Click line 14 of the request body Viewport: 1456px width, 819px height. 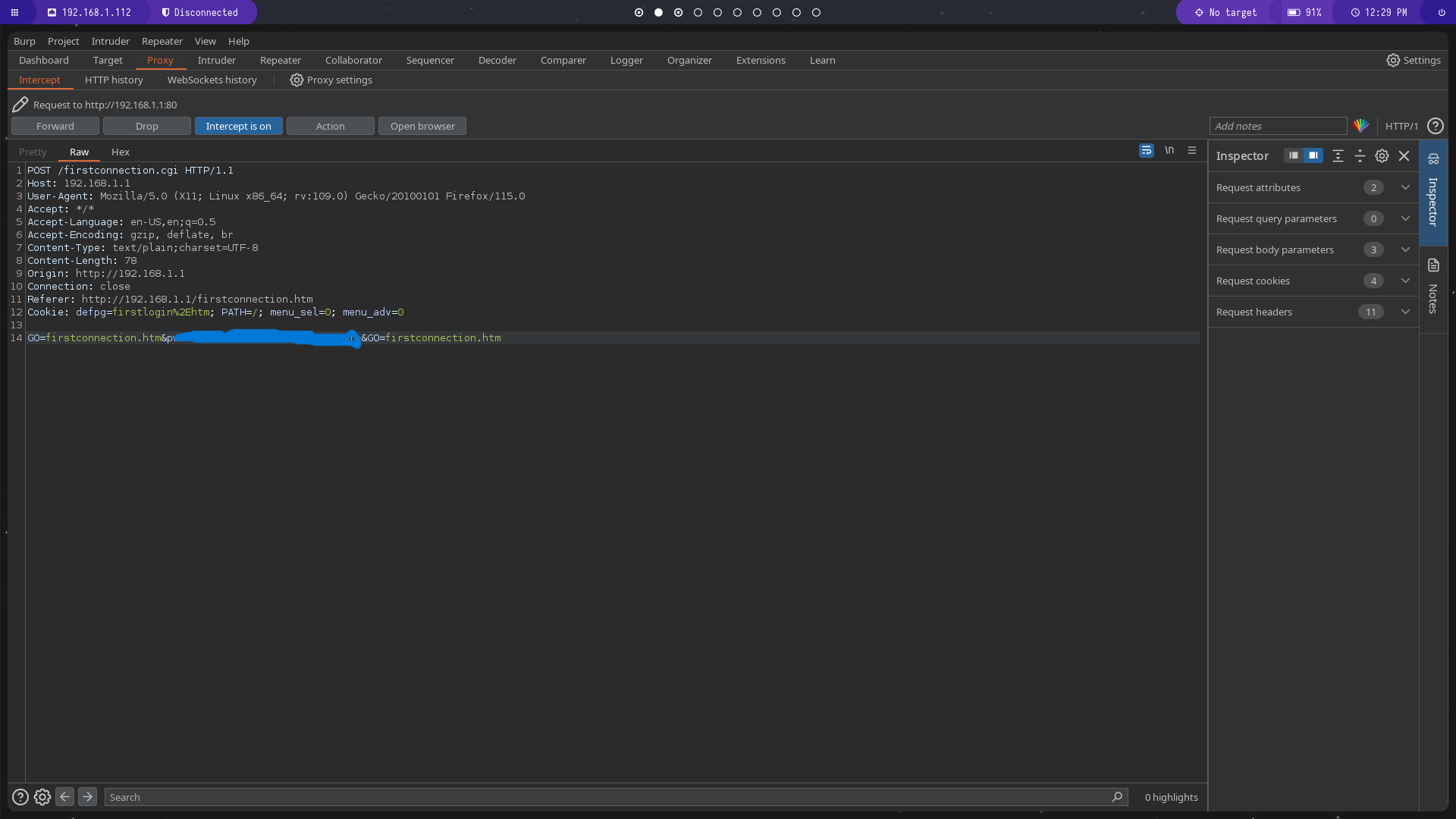coord(613,337)
